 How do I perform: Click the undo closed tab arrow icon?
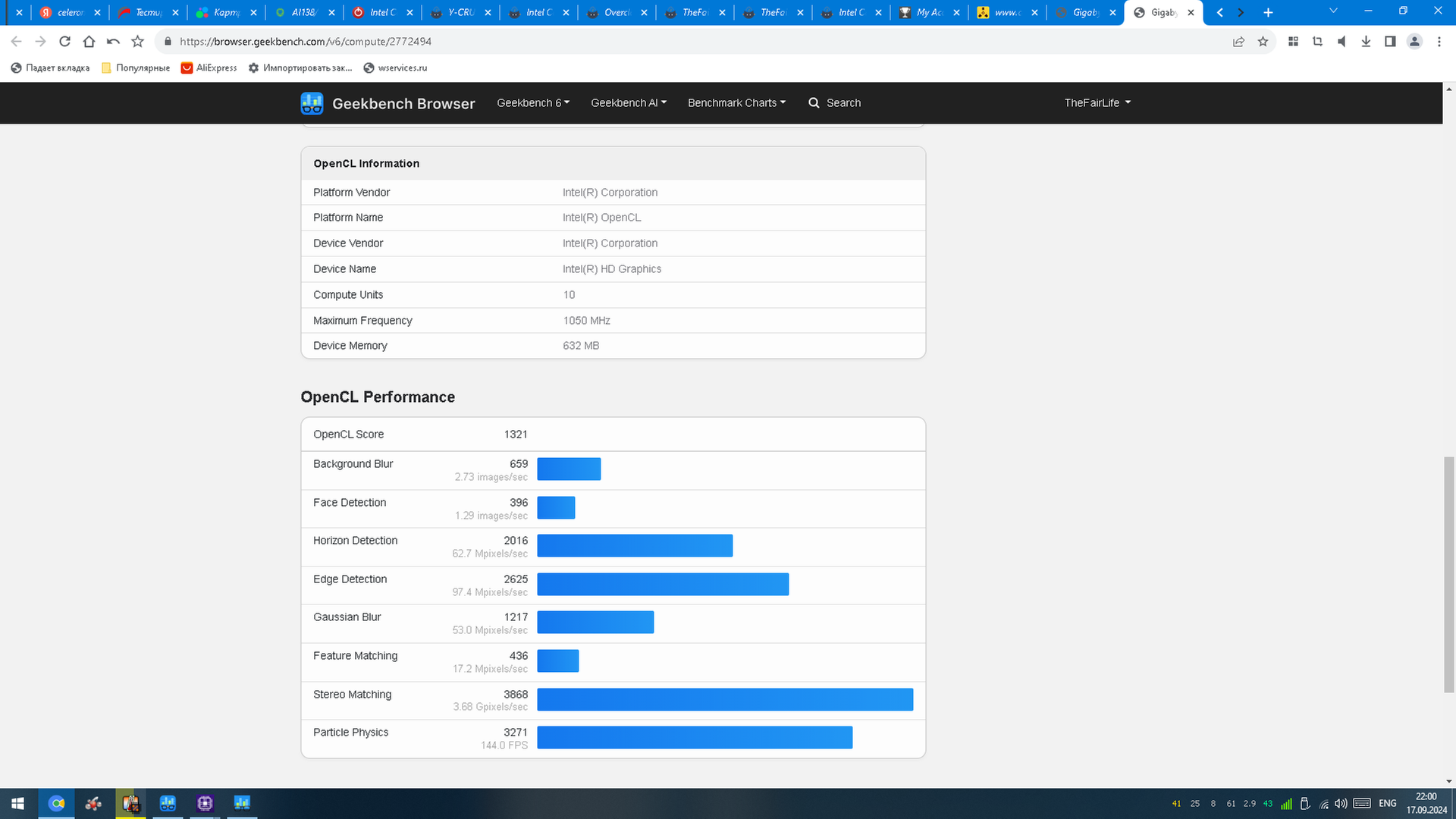113,42
